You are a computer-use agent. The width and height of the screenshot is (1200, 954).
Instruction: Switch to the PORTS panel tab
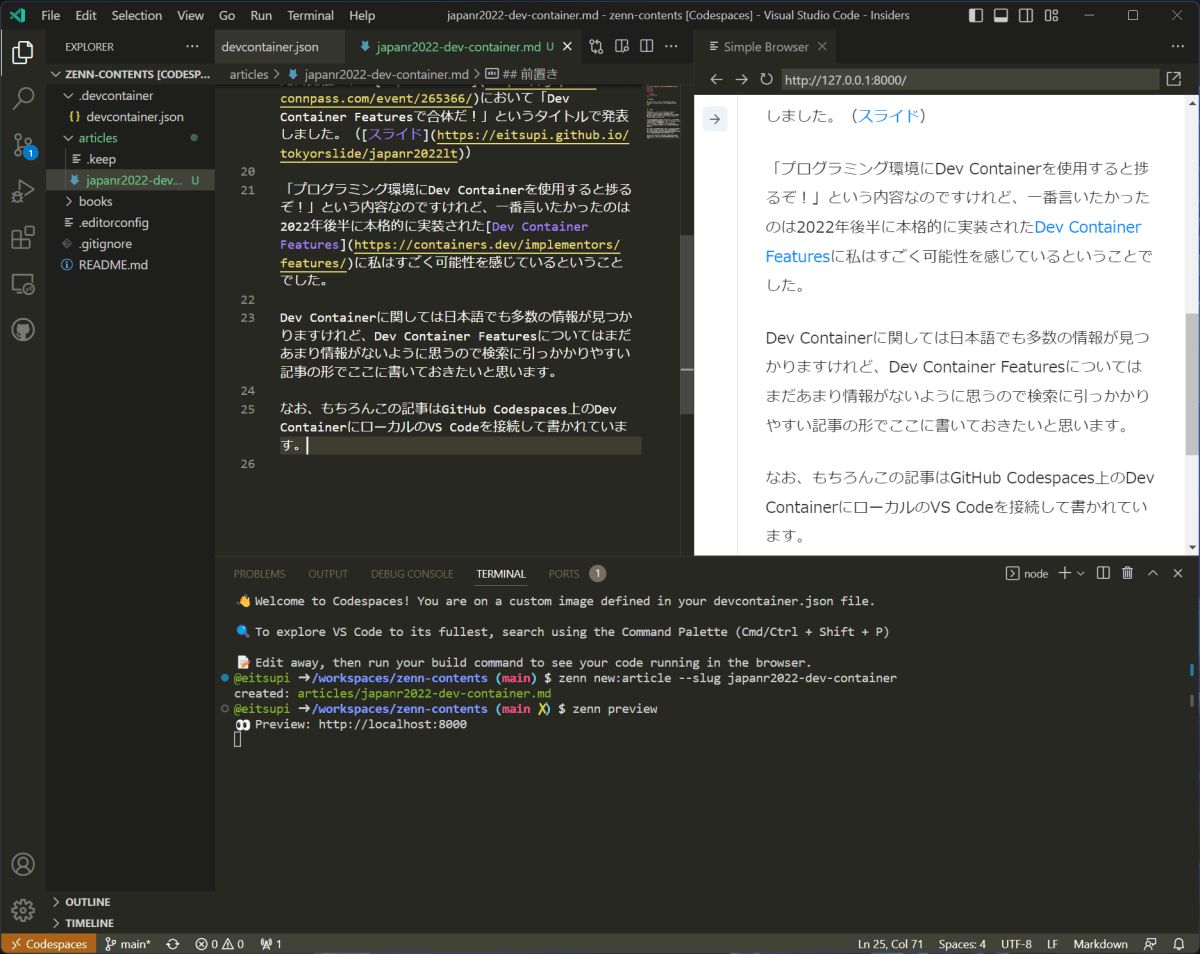click(x=564, y=574)
